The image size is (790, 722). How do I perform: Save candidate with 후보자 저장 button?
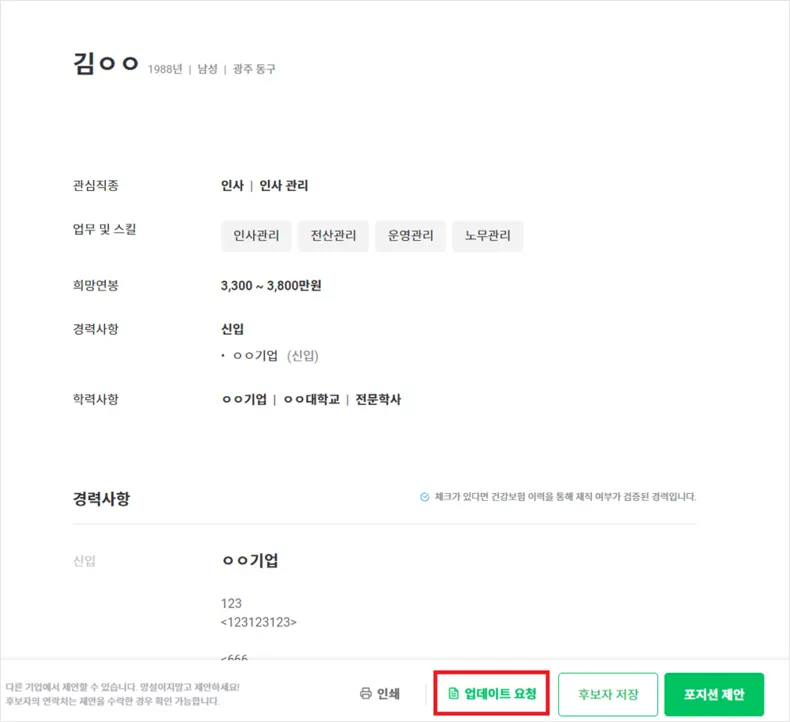(608, 694)
